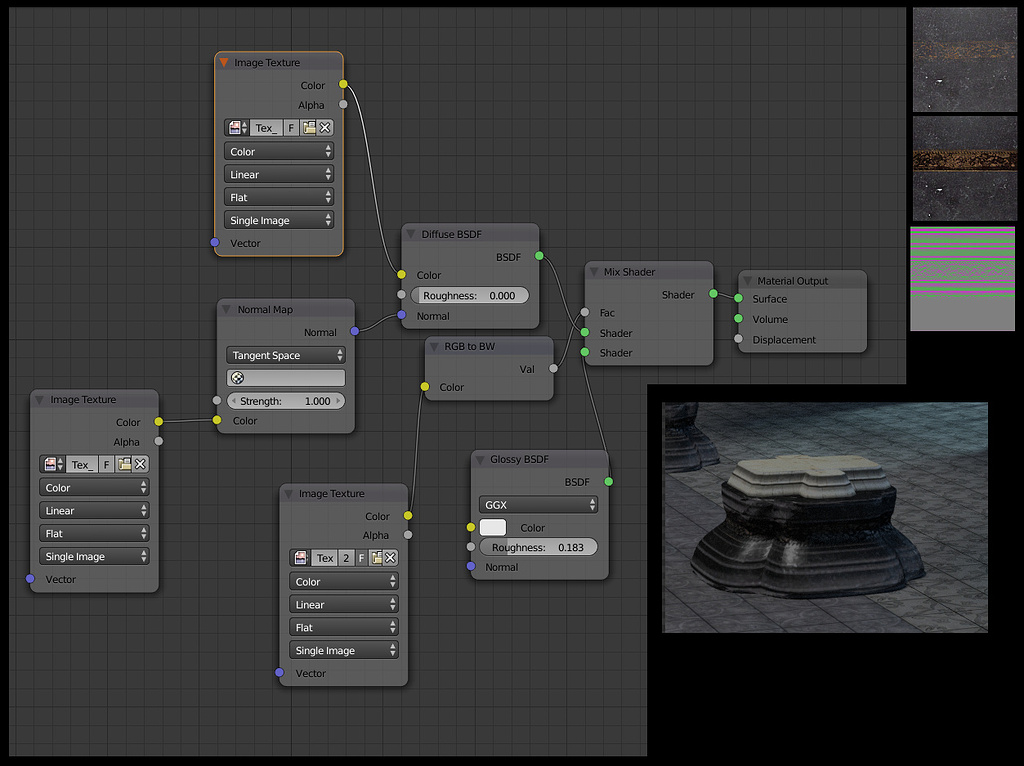This screenshot has height=766, width=1024.
Task: Click Color input socket of RGB to BW node
Action: (424, 387)
